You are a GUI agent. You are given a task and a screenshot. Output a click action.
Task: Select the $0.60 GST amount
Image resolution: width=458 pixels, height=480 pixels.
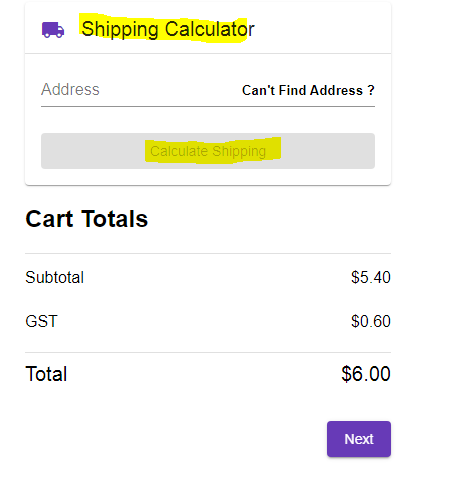click(x=371, y=321)
